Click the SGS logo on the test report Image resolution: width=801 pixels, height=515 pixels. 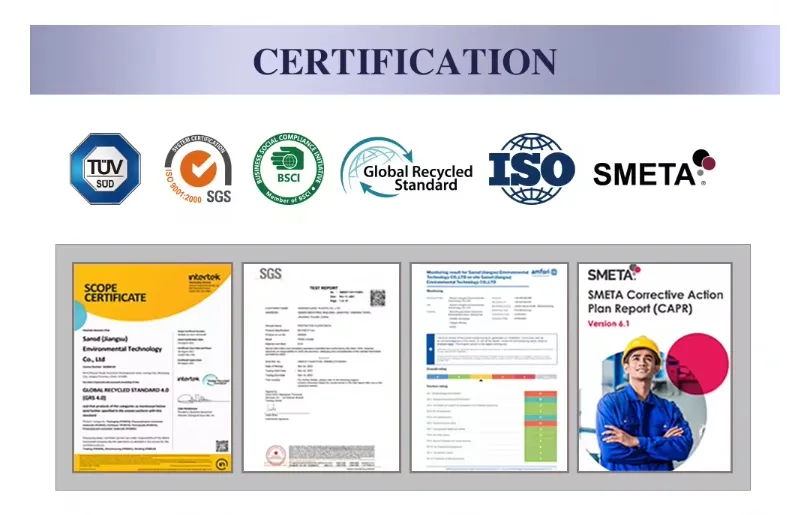click(270, 274)
